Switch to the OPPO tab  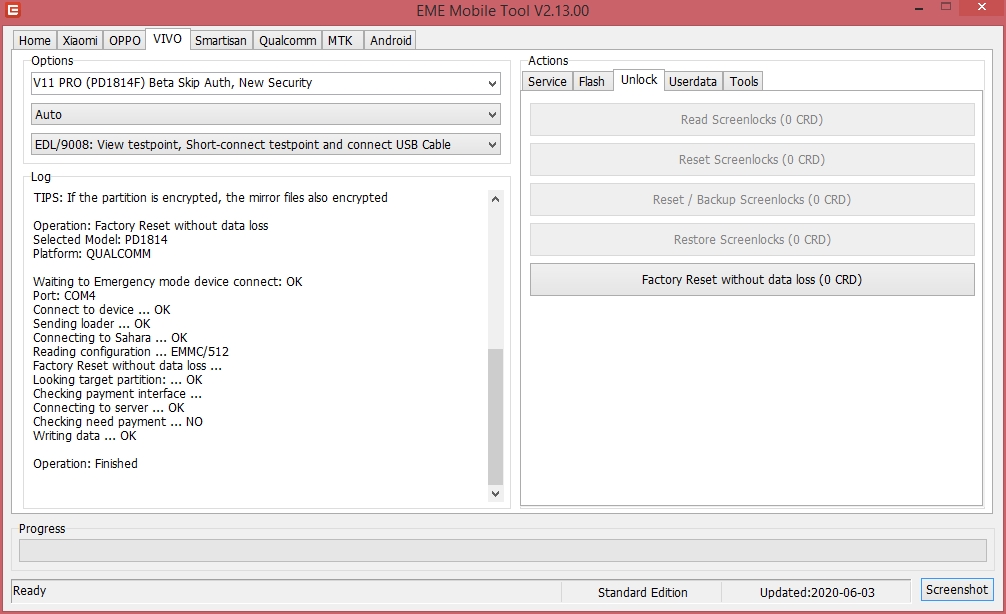pyautogui.click(x=124, y=40)
